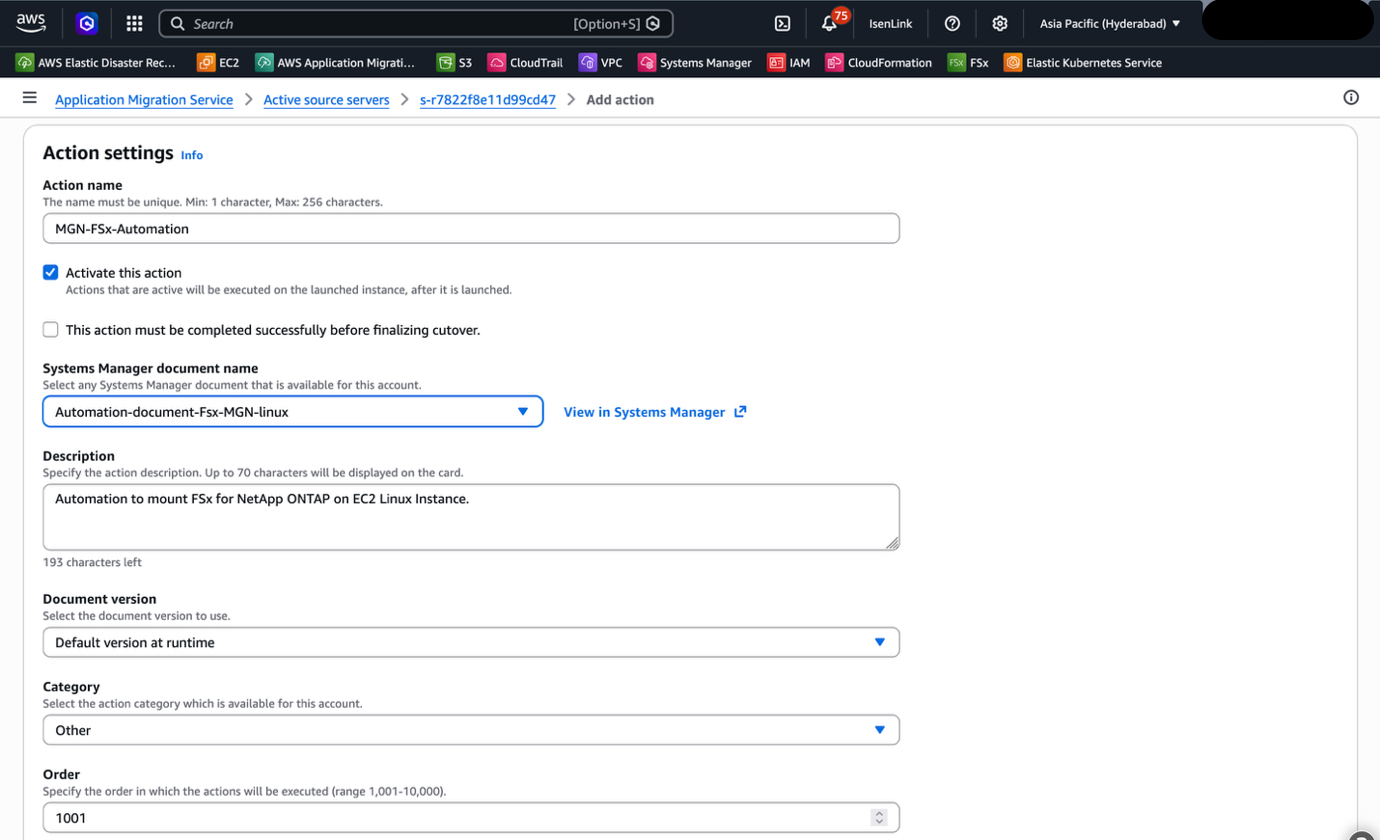Click the 193 characters left text
This screenshot has width=1380, height=840.
92,562
